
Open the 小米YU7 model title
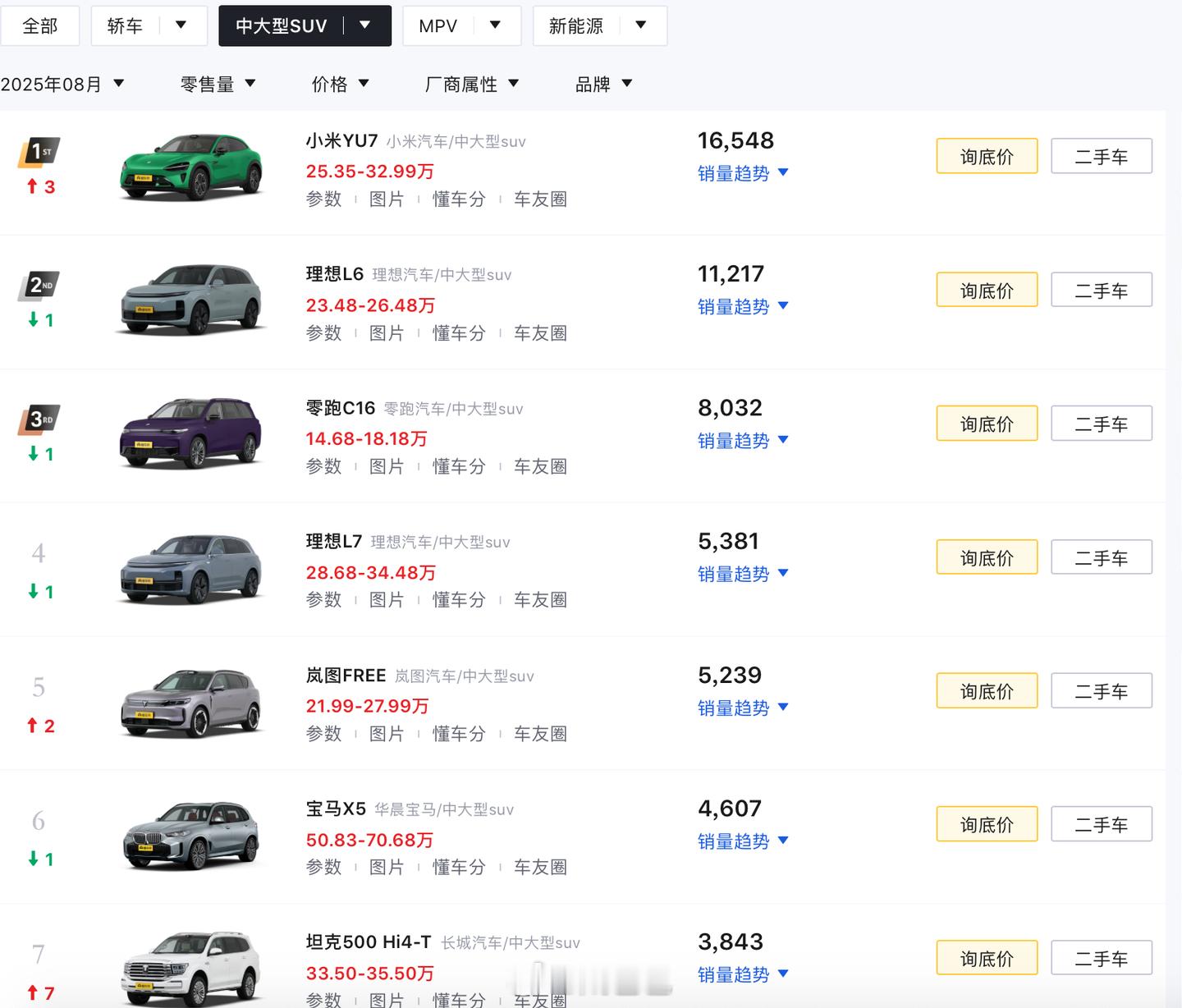(x=341, y=141)
